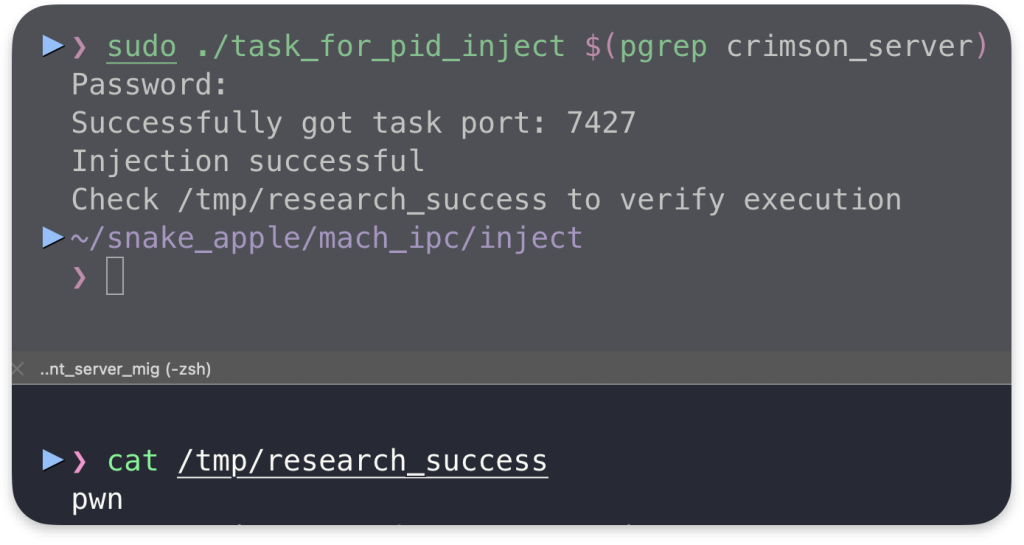Click the underlined /tmp/research_success cat argument
This screenshot has height=545, width=1024.
tap(362, 461)
